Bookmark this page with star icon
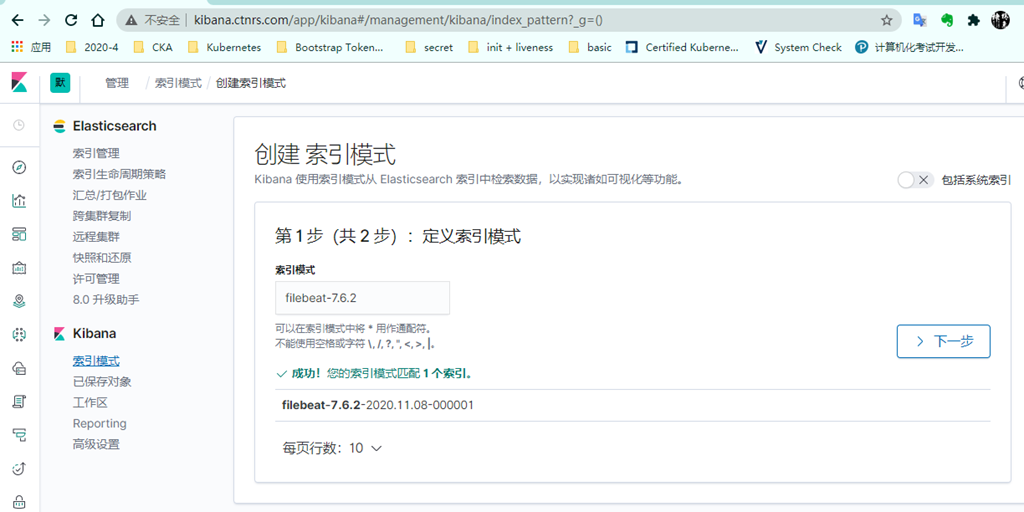 click(x=886, y=20)
